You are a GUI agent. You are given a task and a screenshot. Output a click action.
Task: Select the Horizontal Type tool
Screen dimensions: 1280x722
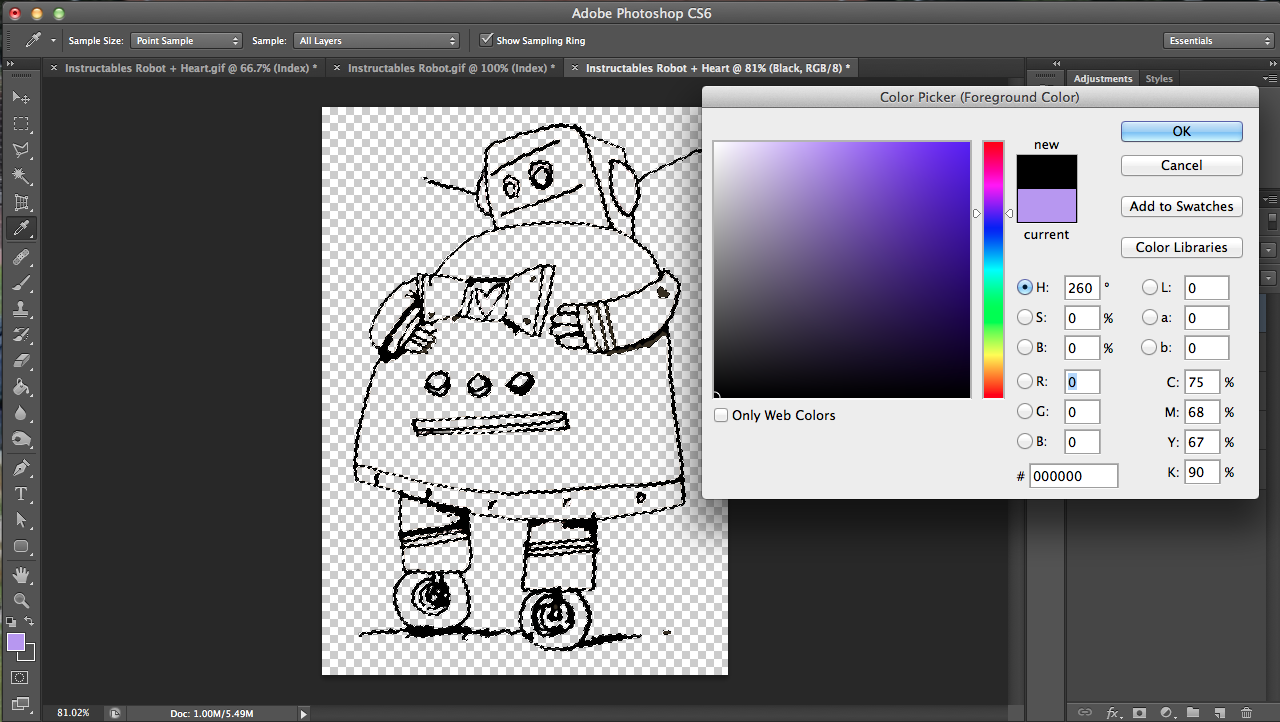click(21, 494)
